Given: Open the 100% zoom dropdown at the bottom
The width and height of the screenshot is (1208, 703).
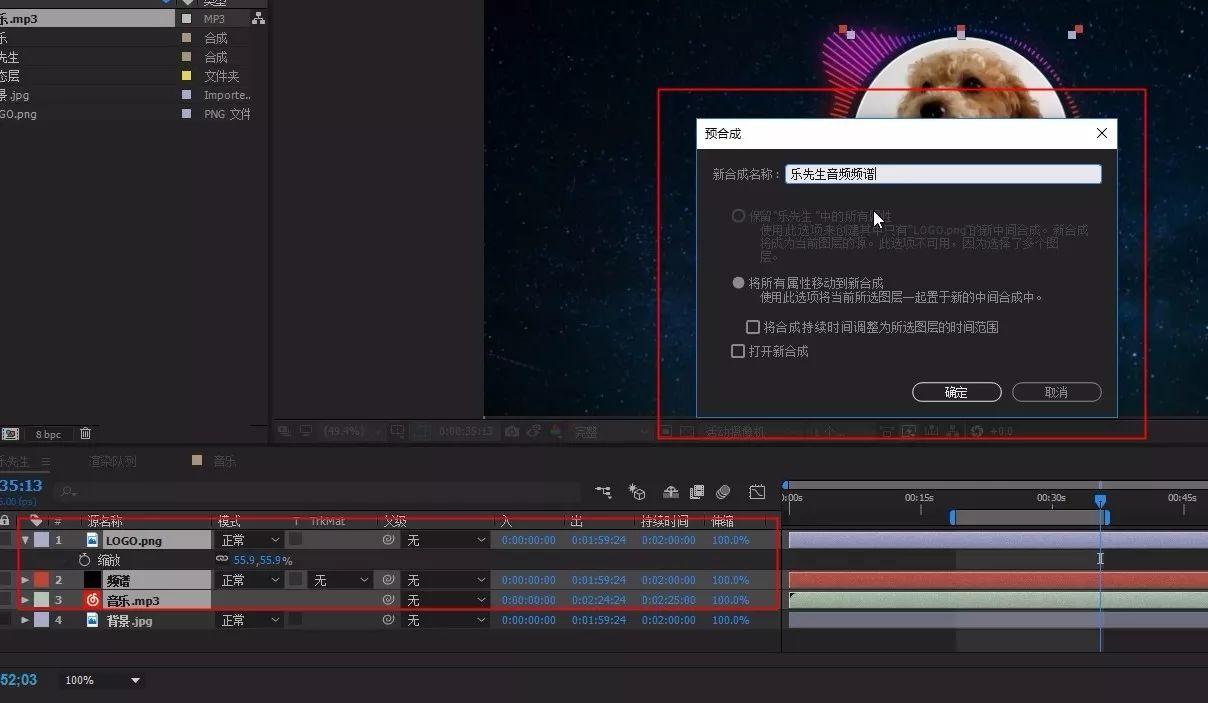Looking at the screenshot, I should (101, 680).
